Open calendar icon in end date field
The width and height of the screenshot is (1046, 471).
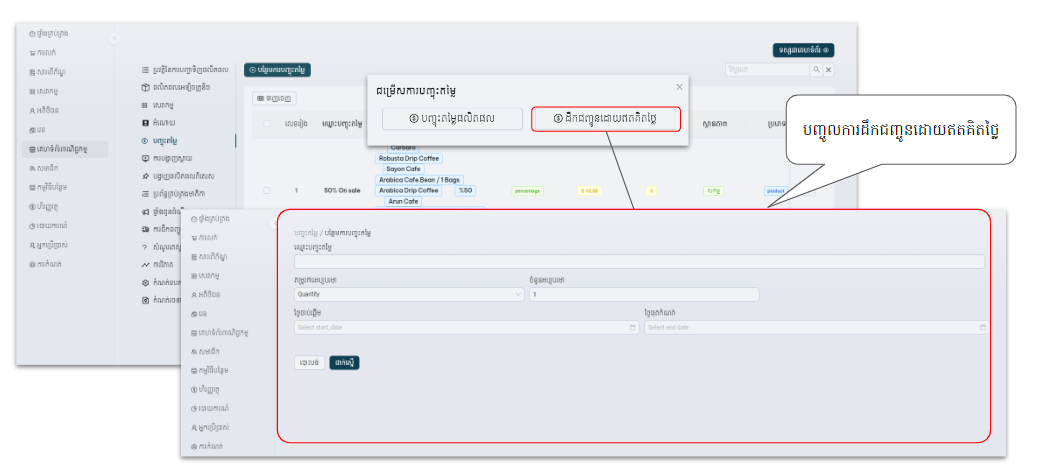(983, 327)
